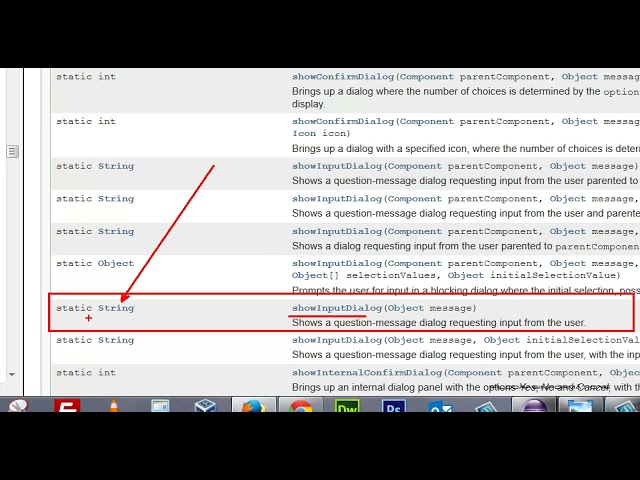The width and height of the screenshot is (640, 480).
Task: Click the Object[] link before selectionValues
Action: pos(316,275)
